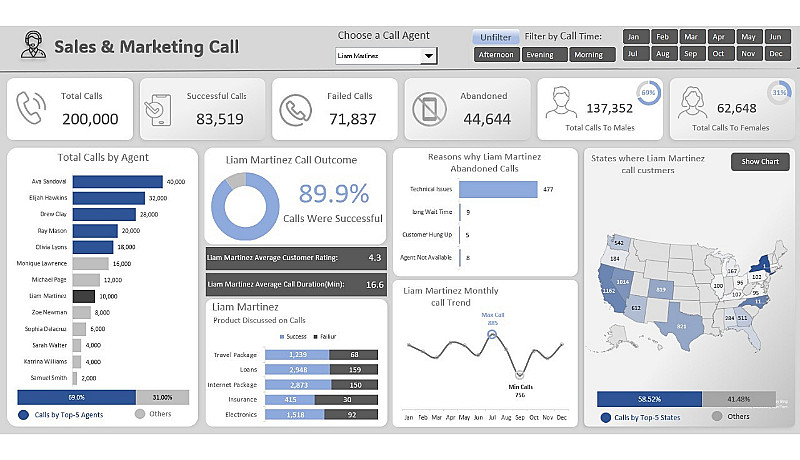Open the Call Agent dropdown arrow
Image resolution: width=800 pixels, height=460 pixels.
(429, 56)
